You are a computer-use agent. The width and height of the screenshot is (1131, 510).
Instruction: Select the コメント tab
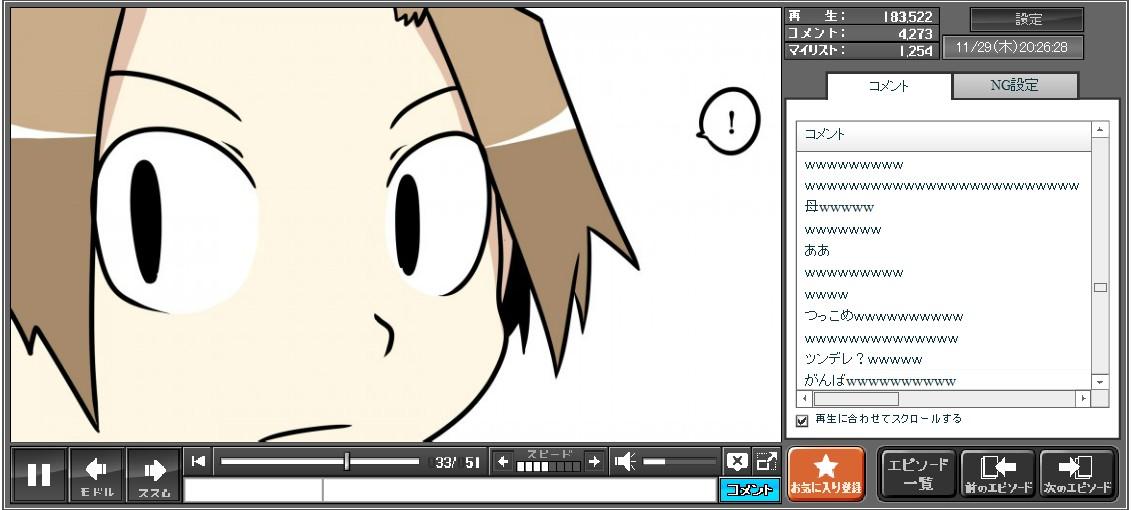click(x=888, y=86)
